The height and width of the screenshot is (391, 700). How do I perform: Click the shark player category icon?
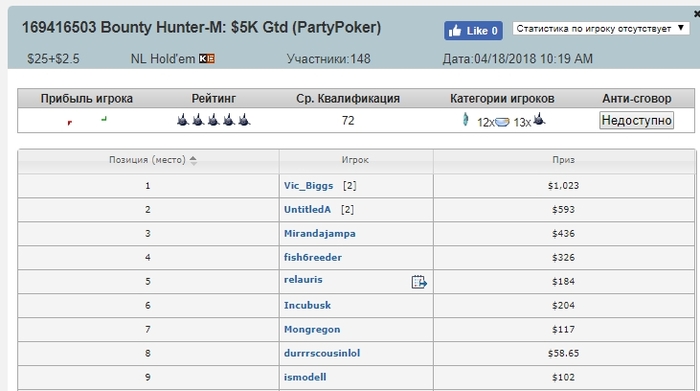539,119
